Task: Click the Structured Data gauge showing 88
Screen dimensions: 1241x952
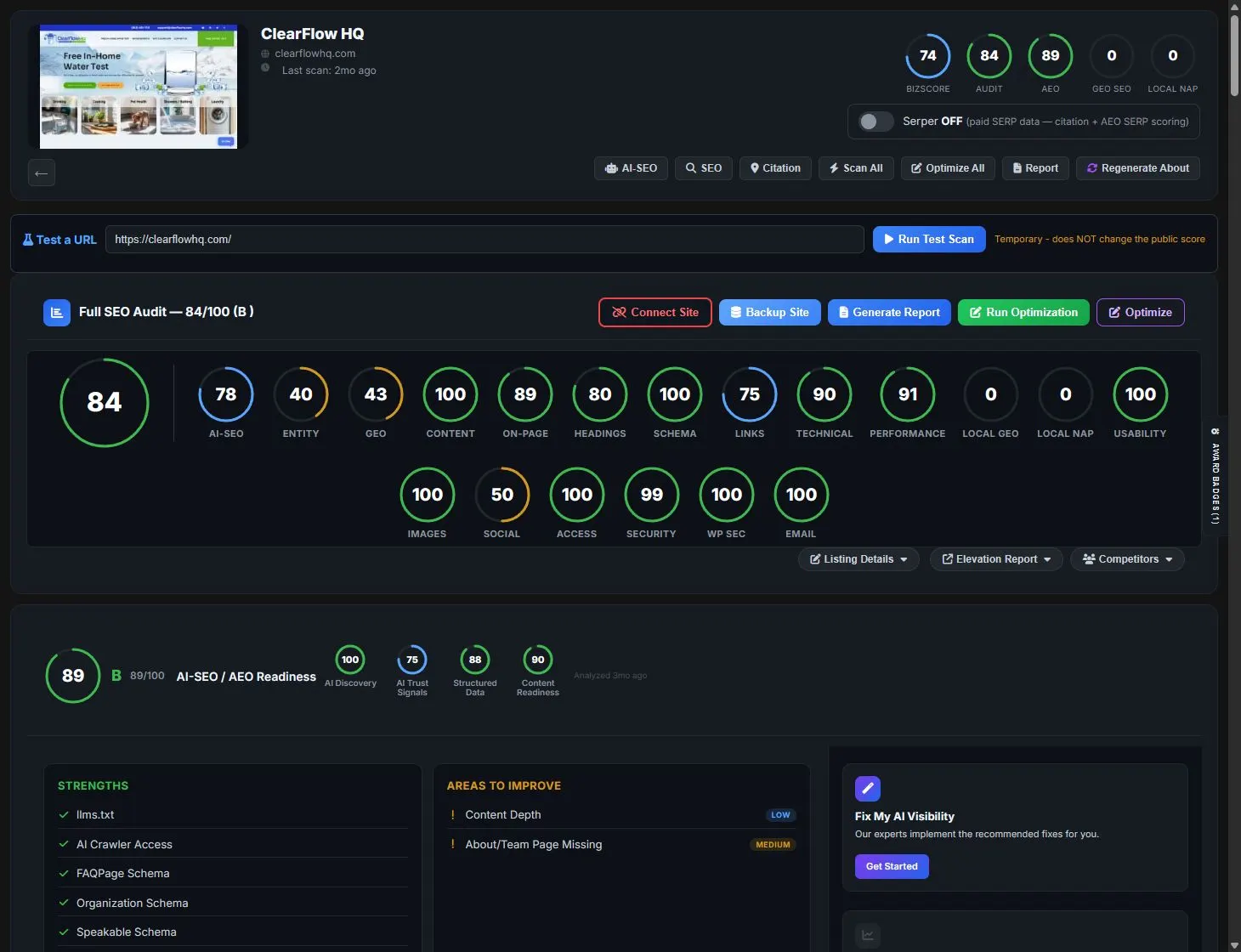Action: [x=475, y=660]
